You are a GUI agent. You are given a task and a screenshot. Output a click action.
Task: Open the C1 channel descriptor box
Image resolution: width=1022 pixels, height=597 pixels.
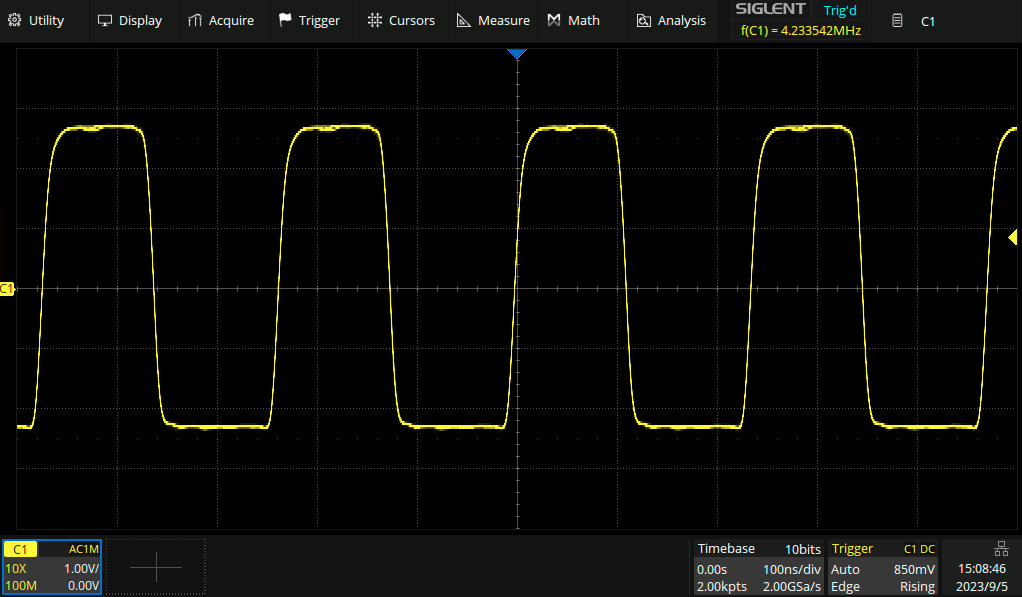[52, 567]
